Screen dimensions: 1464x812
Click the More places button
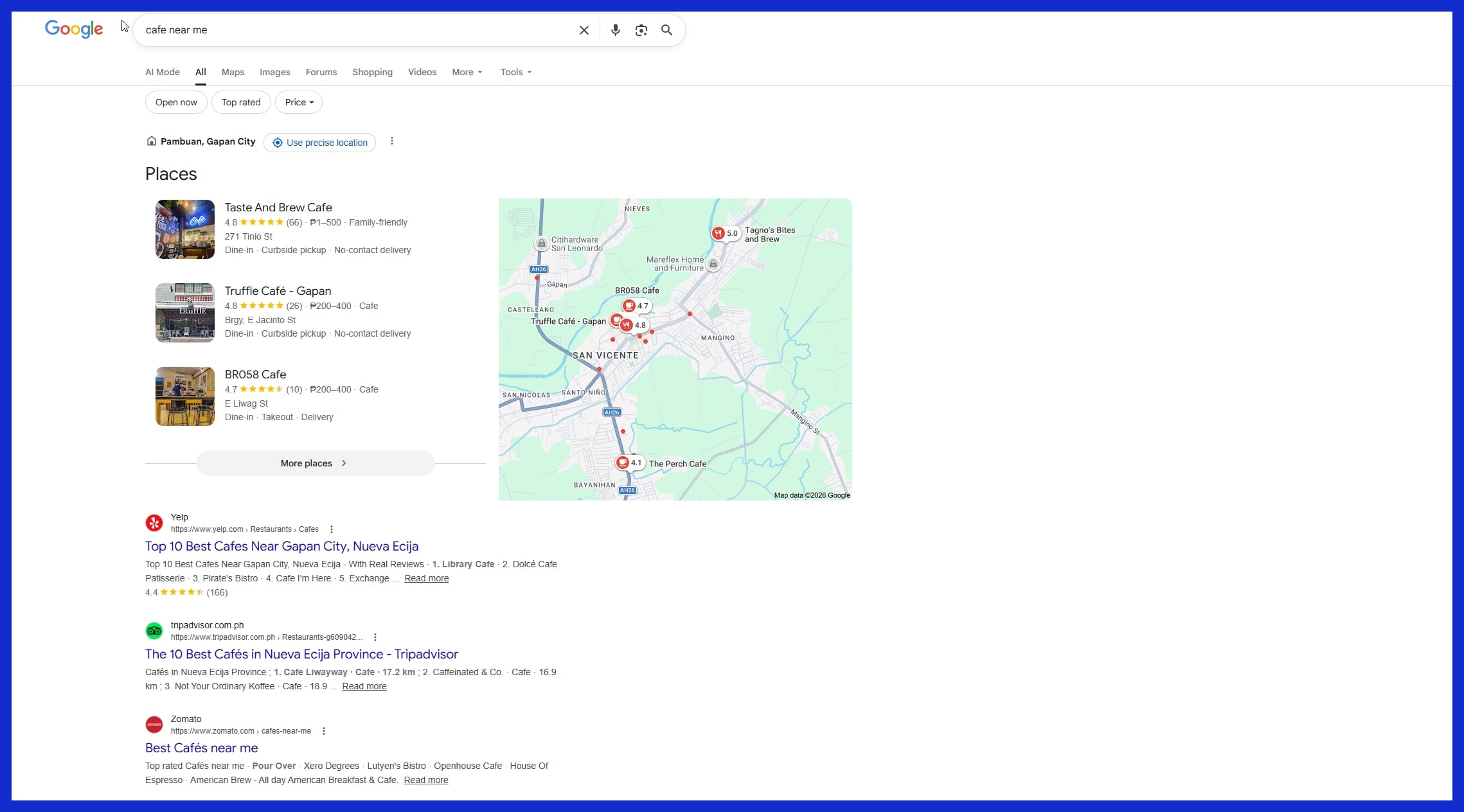[x=315, y=463]
